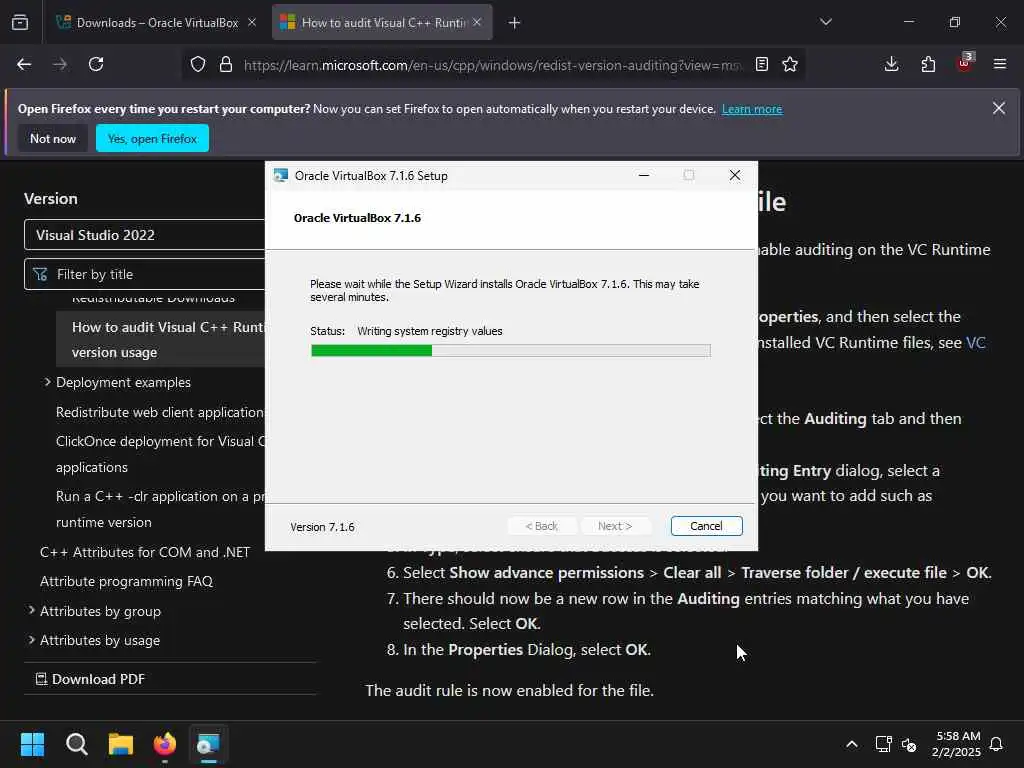Open the clock showing 5:58 AM
The width and height of the screenshot is (1024, 768).
pos(956,744)
